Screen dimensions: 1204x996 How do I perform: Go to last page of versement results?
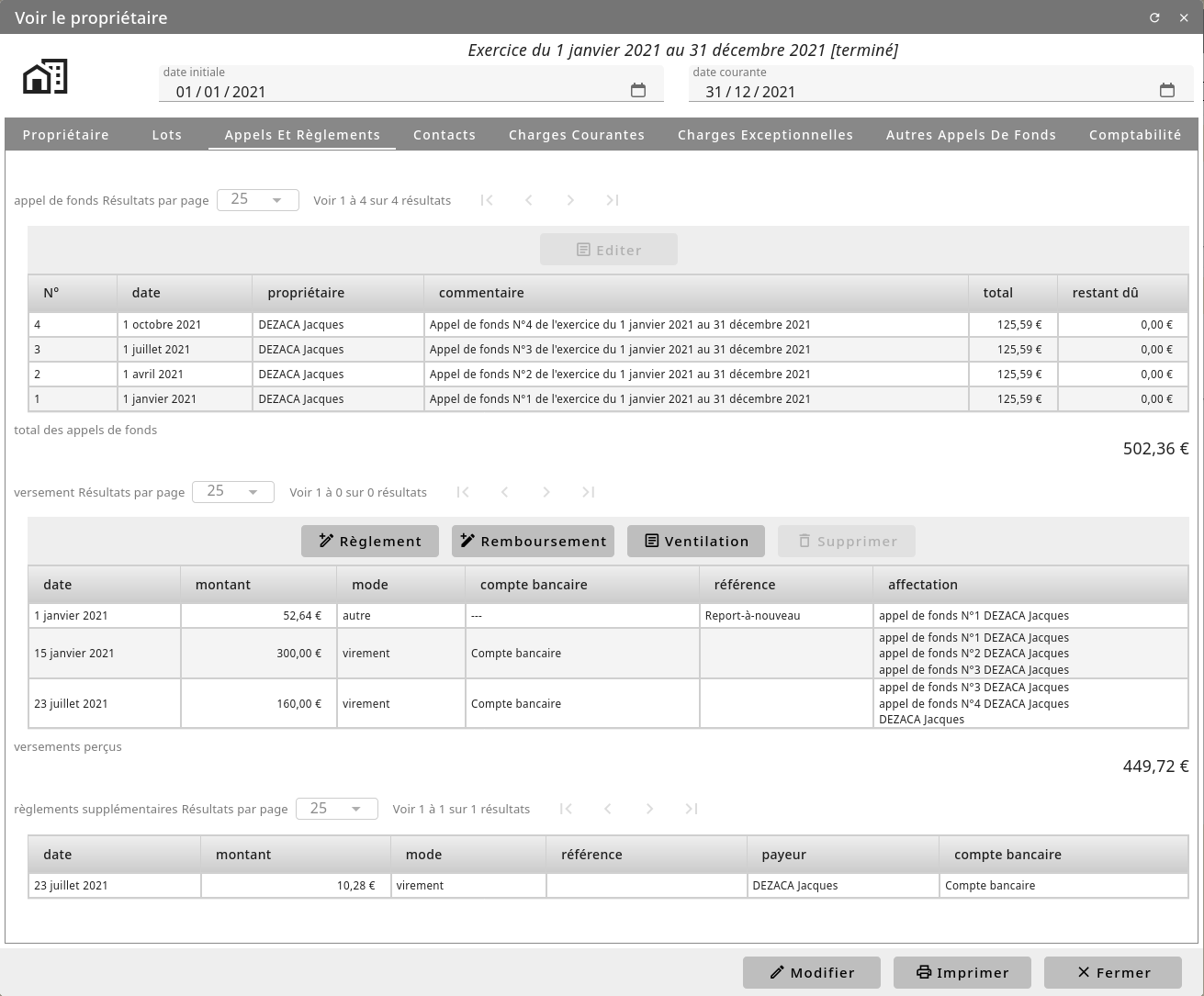coord(589,492)
